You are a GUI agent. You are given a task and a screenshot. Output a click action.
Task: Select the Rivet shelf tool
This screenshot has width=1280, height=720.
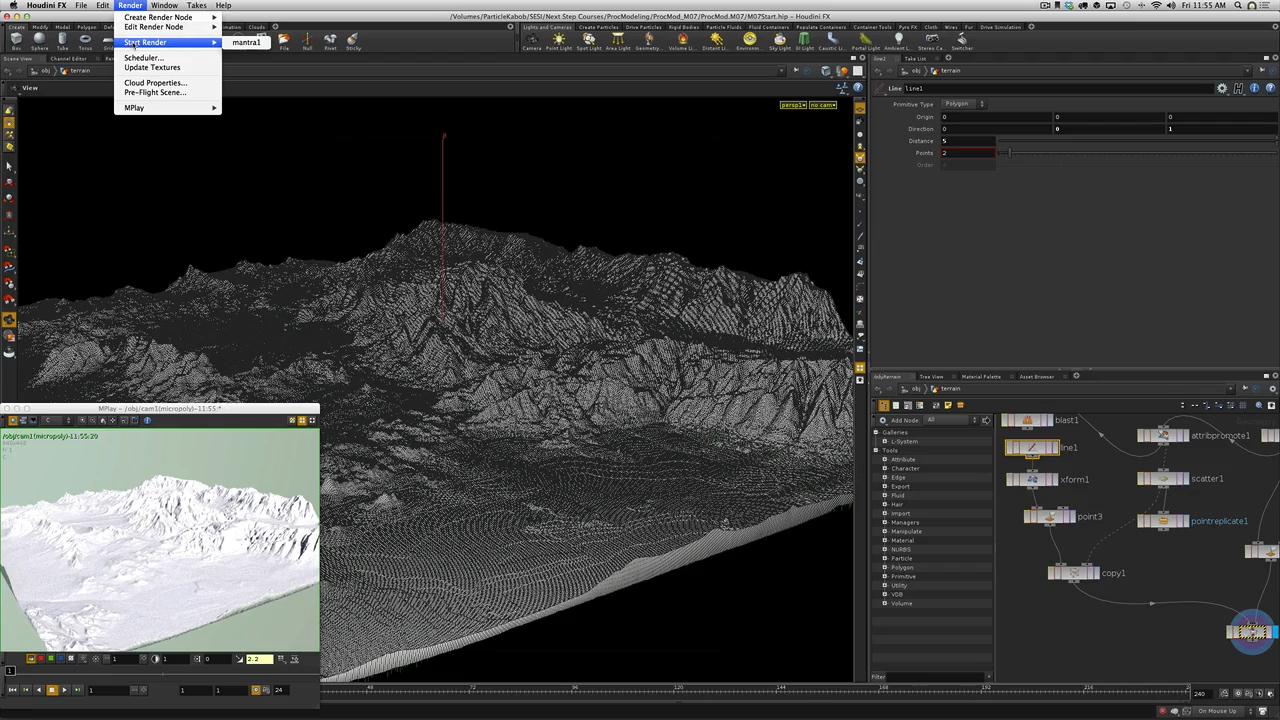330,41
